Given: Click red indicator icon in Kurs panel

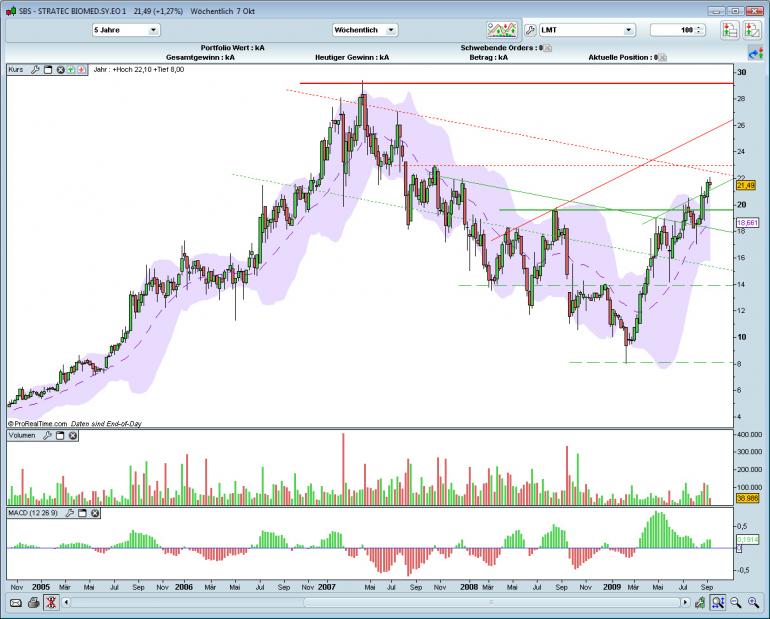Looking at the screenshot, I should 81,70.
